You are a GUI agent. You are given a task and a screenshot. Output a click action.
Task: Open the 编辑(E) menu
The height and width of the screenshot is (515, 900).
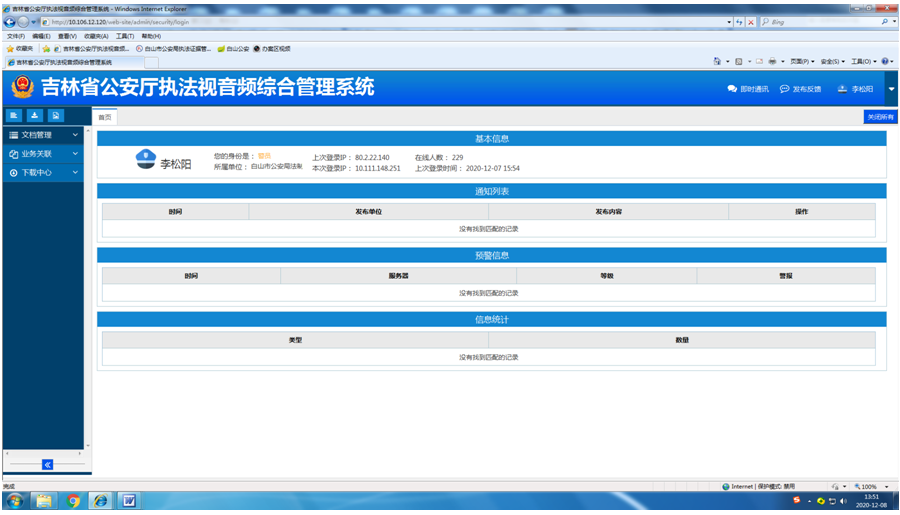click(41, 36)
